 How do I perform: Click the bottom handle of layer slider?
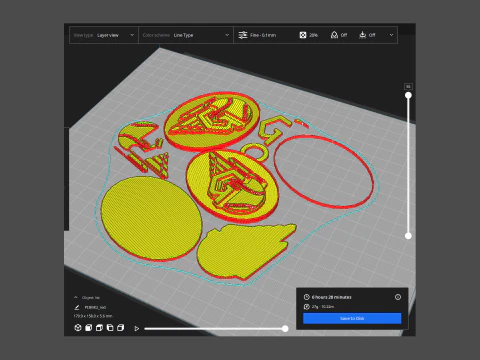click(x=408, y=236)
